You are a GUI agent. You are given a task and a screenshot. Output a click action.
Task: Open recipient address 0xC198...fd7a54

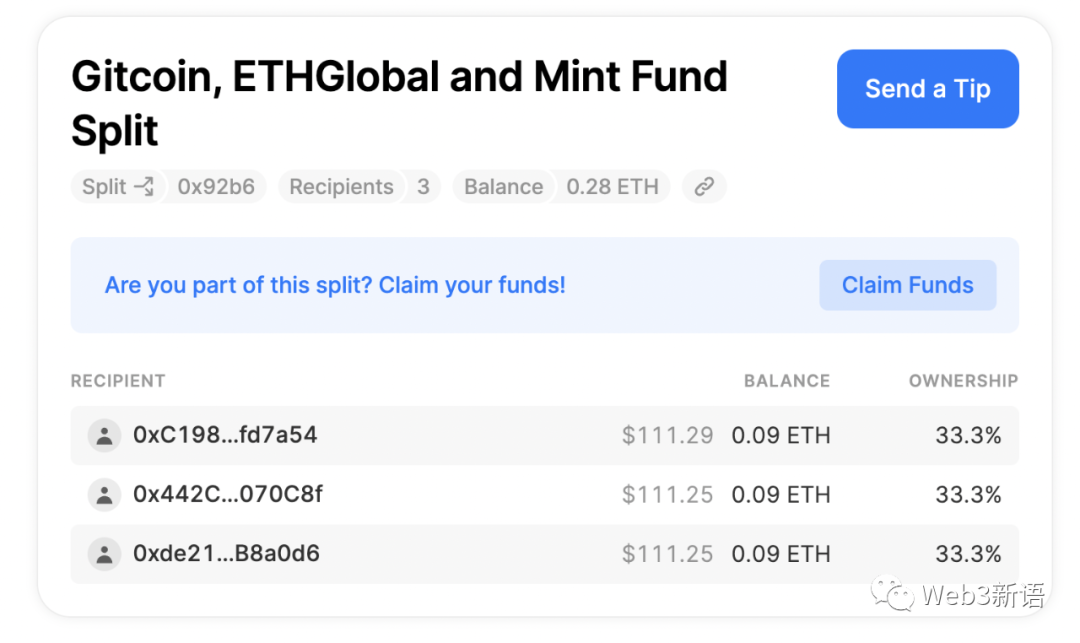point(225,435)
